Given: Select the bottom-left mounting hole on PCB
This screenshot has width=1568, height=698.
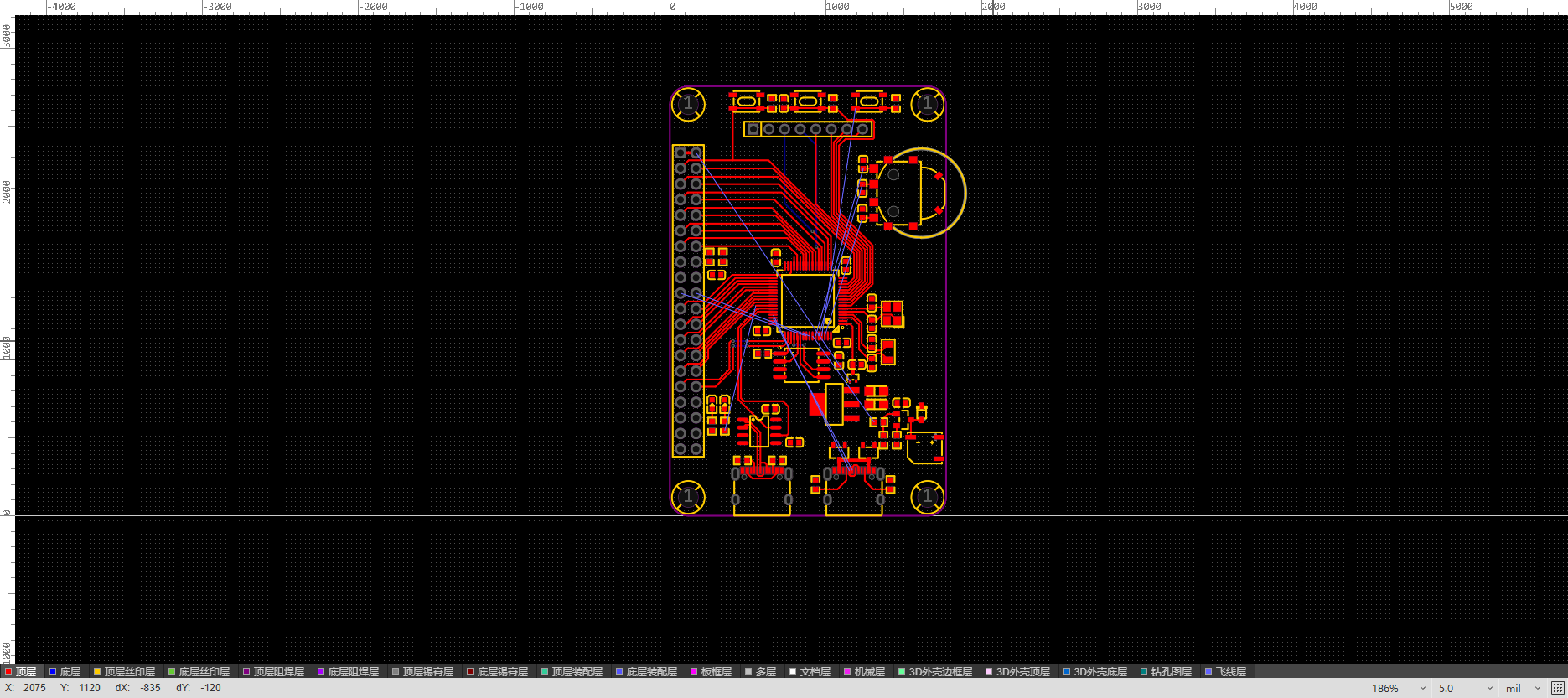Looking at the screenshot, I should [688, 497].
